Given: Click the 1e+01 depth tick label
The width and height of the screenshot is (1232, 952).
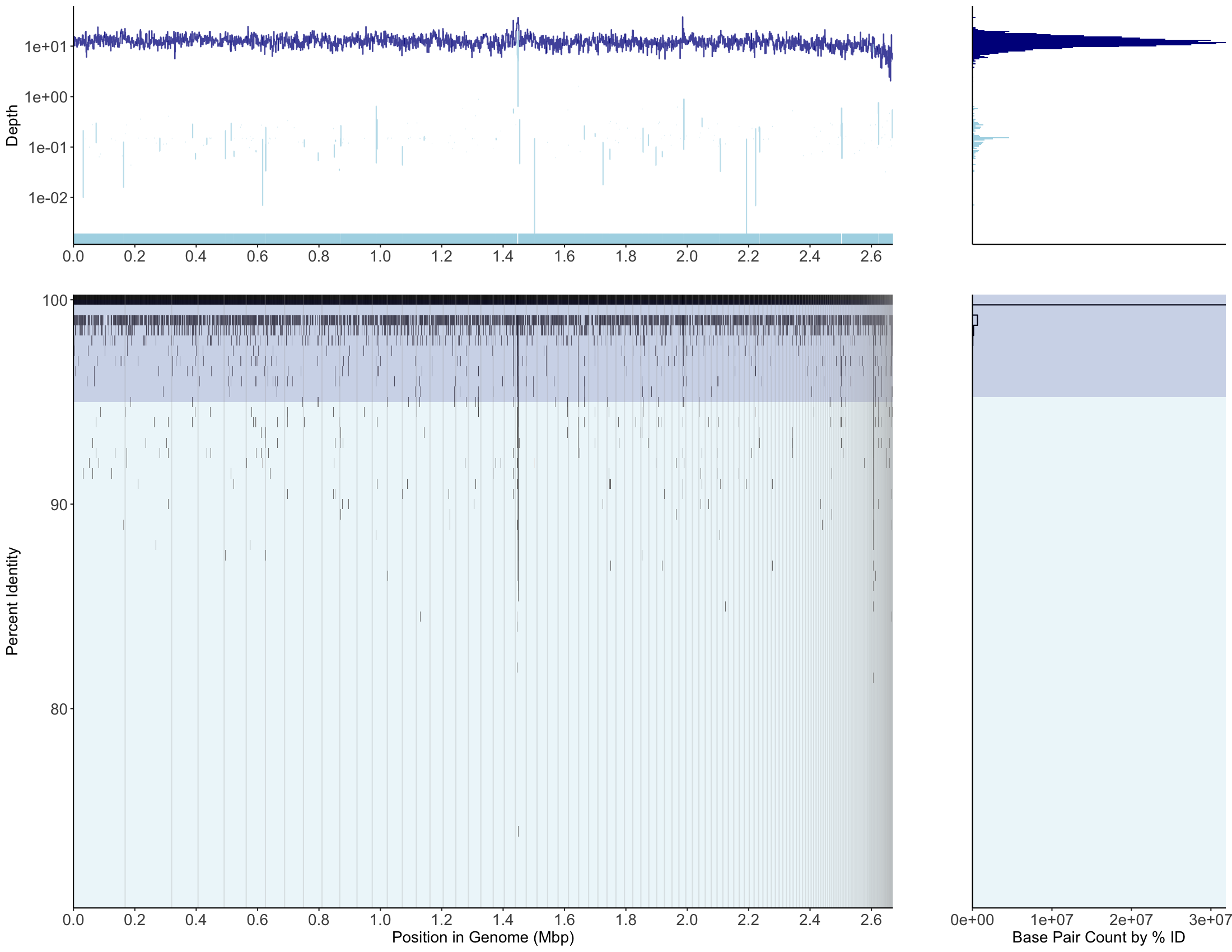Looking at the screenshot, I should click(46, 47).
